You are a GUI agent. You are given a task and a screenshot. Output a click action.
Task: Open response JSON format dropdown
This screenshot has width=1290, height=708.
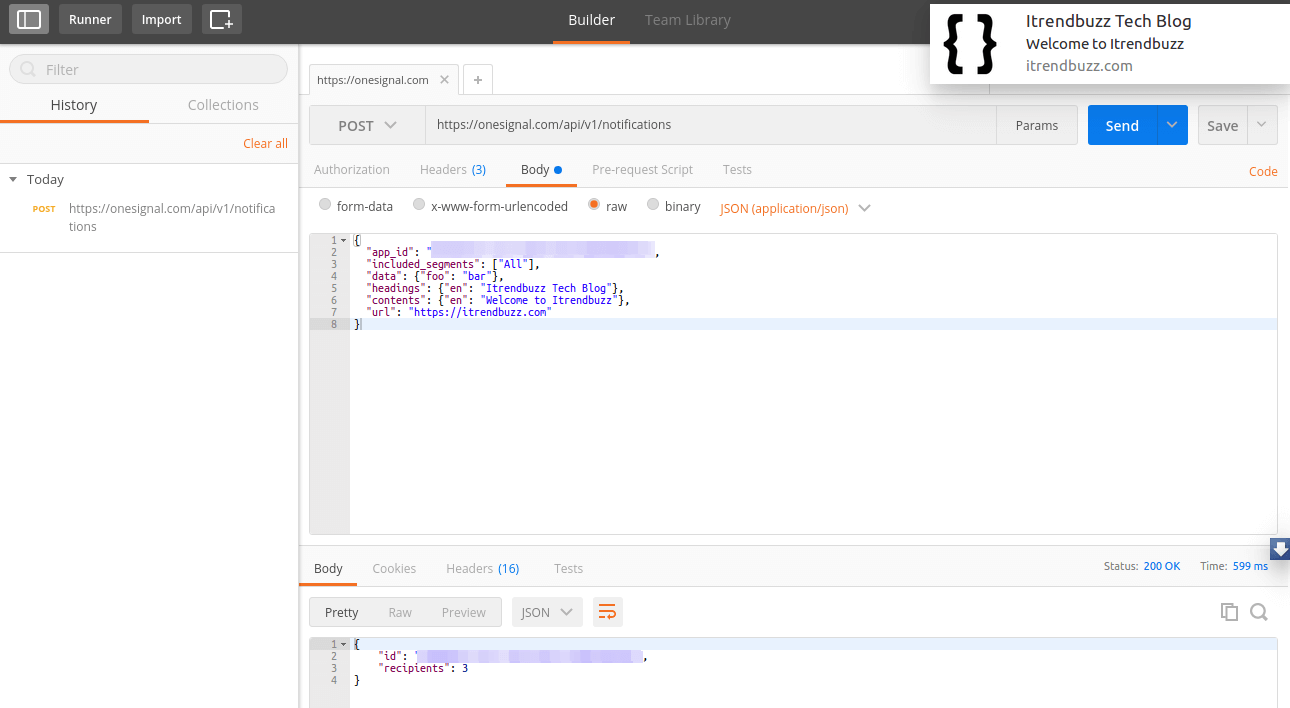click(547, 612)
